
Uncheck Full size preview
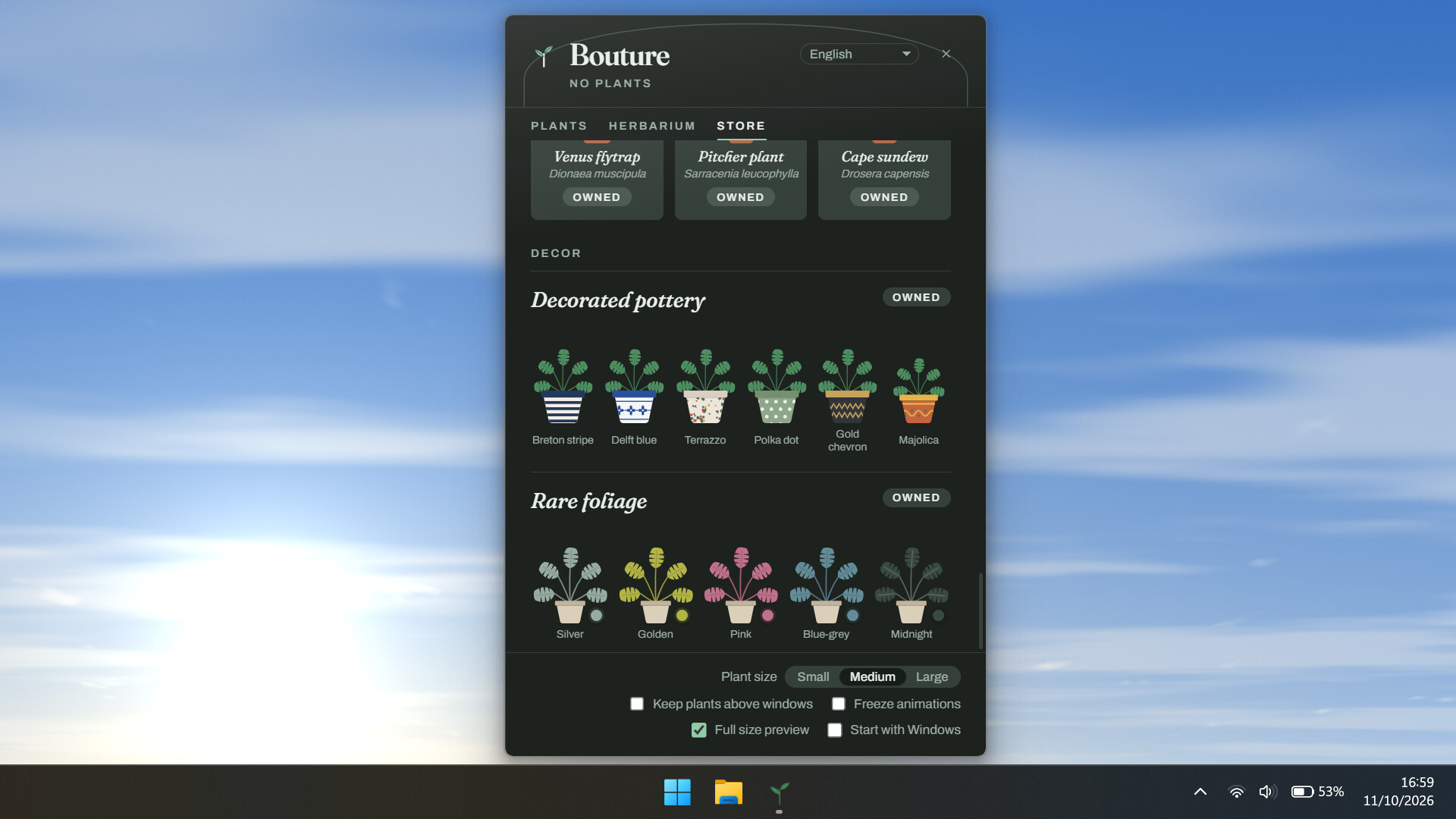pos(699,730)
